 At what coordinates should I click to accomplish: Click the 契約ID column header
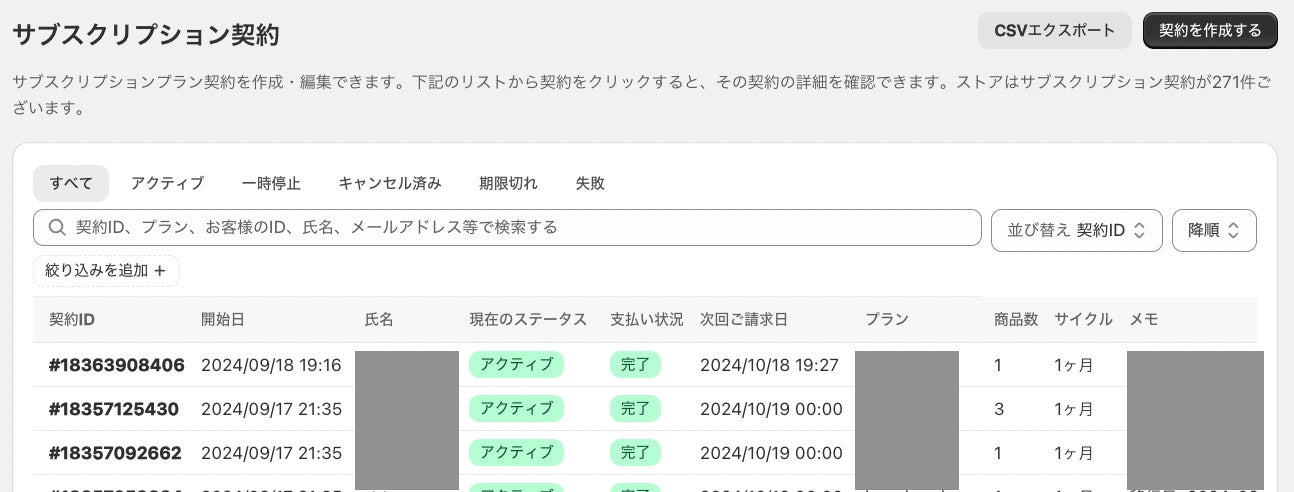[72, 320]
